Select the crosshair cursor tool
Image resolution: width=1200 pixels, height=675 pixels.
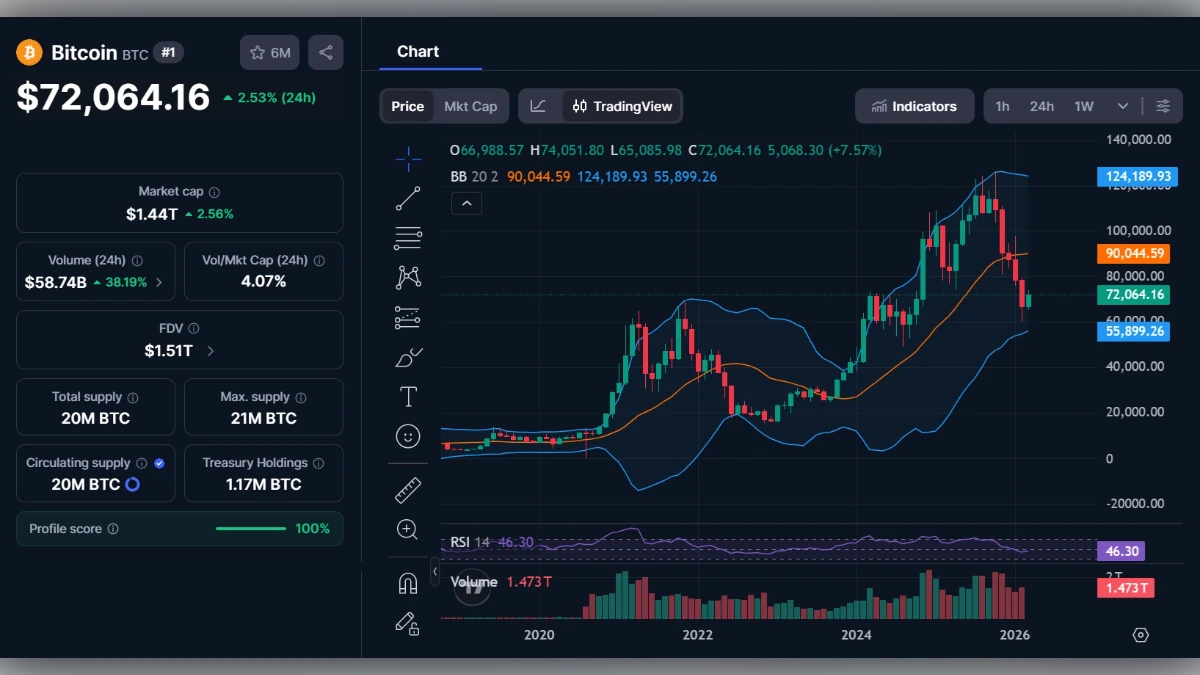(408, 158)
